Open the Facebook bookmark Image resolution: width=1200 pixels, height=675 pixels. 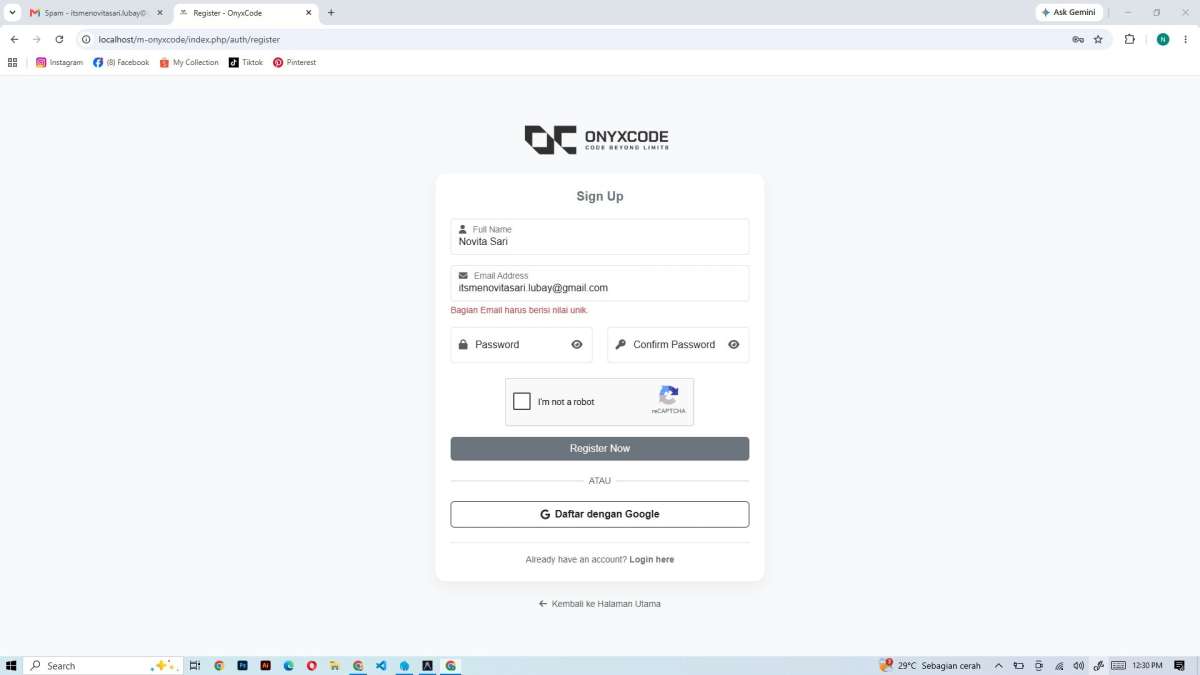click(121, 62)
